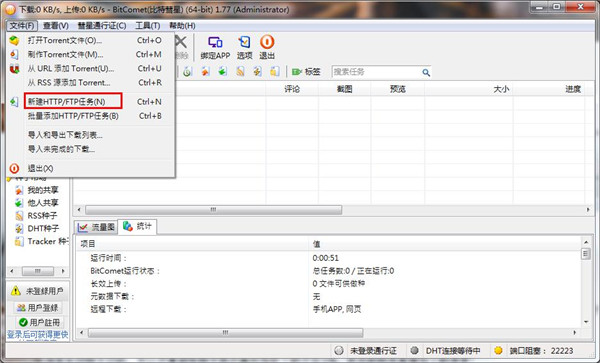Open the 选项 options toolbar icon

245,48
